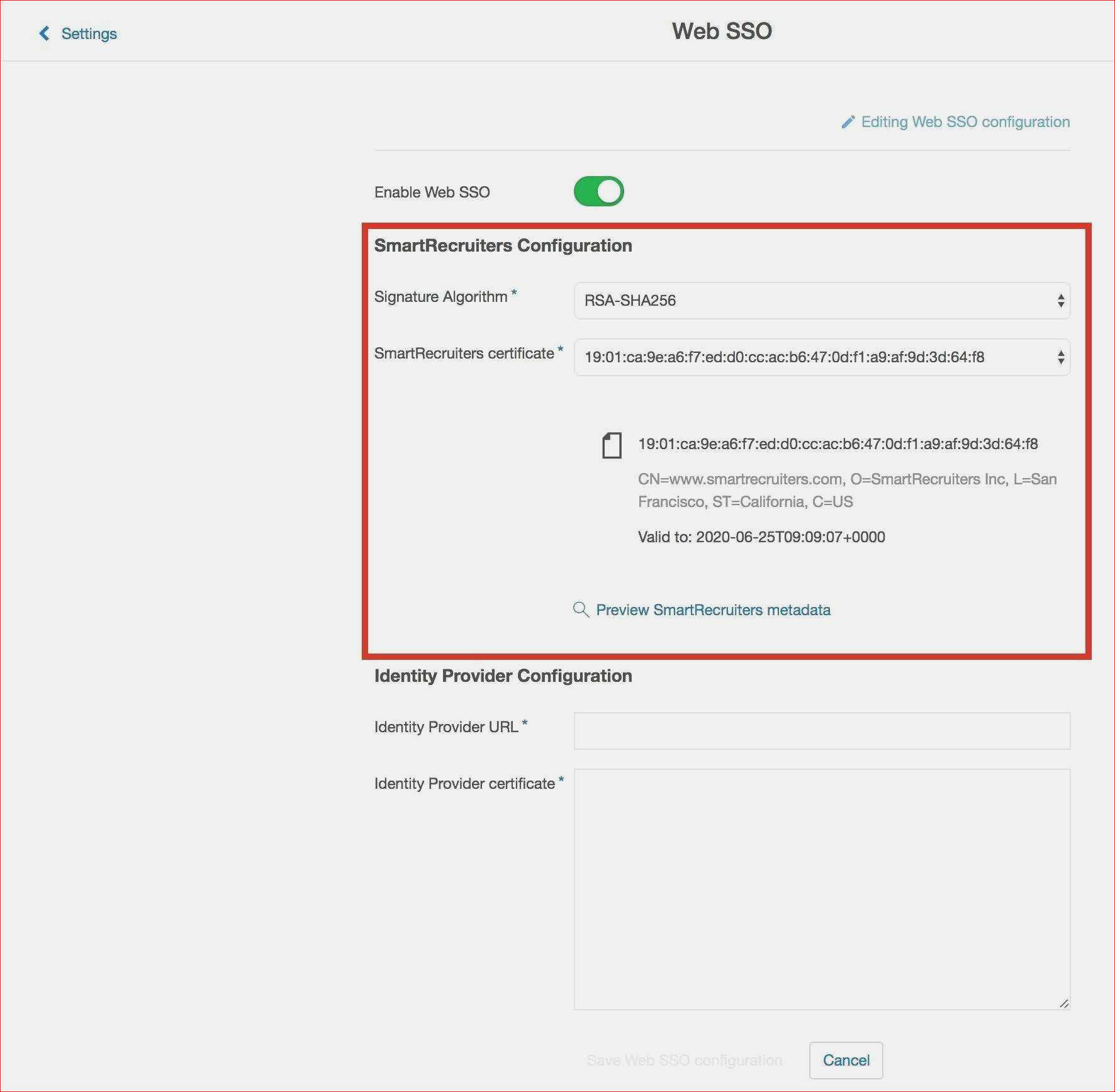The width and height of the screenshot is (1115, 1092).
Task: Focus the Identity Provider URL input field
Action: pyautogui.click(x=821, y=731)
